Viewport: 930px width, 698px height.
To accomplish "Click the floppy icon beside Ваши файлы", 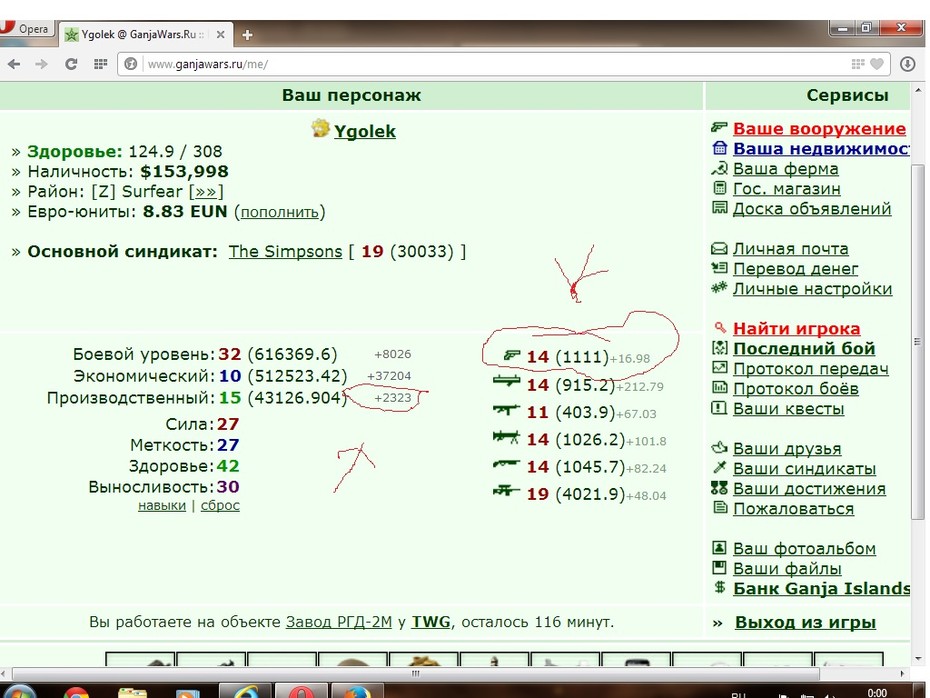I will click(x=719, y=568).
